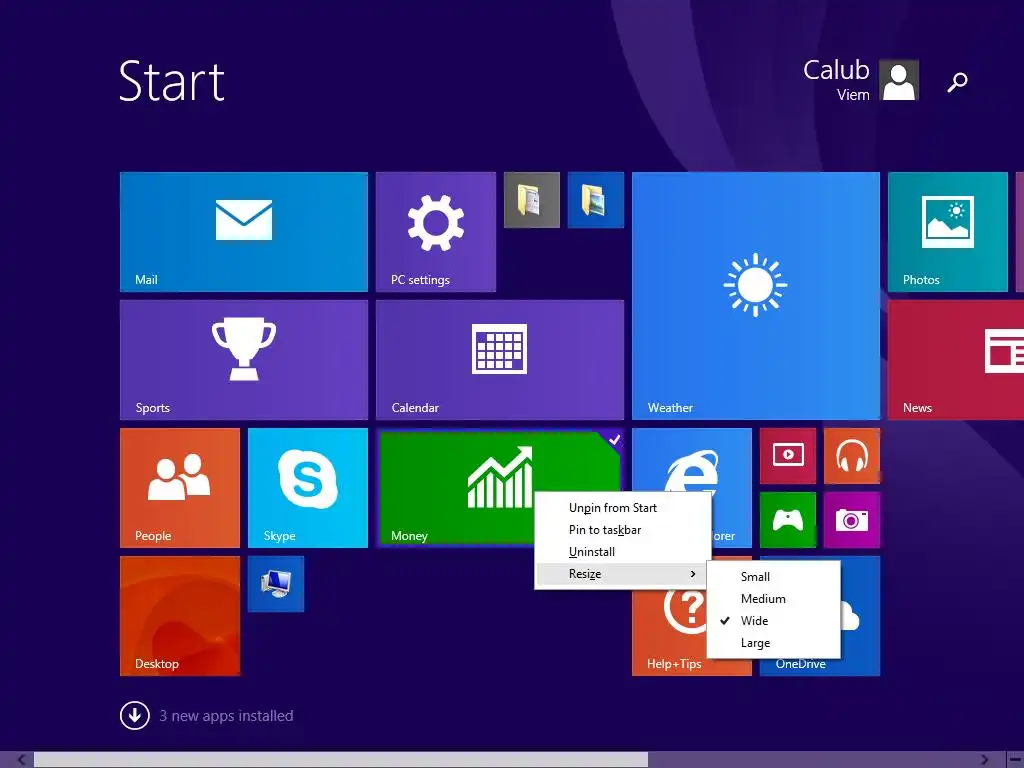Choose Unpin from Start in context menu

(x=622, y=507)
